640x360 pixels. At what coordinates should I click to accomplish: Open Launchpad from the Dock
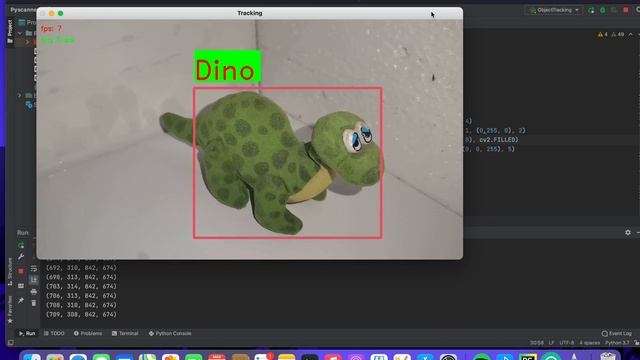55,358
